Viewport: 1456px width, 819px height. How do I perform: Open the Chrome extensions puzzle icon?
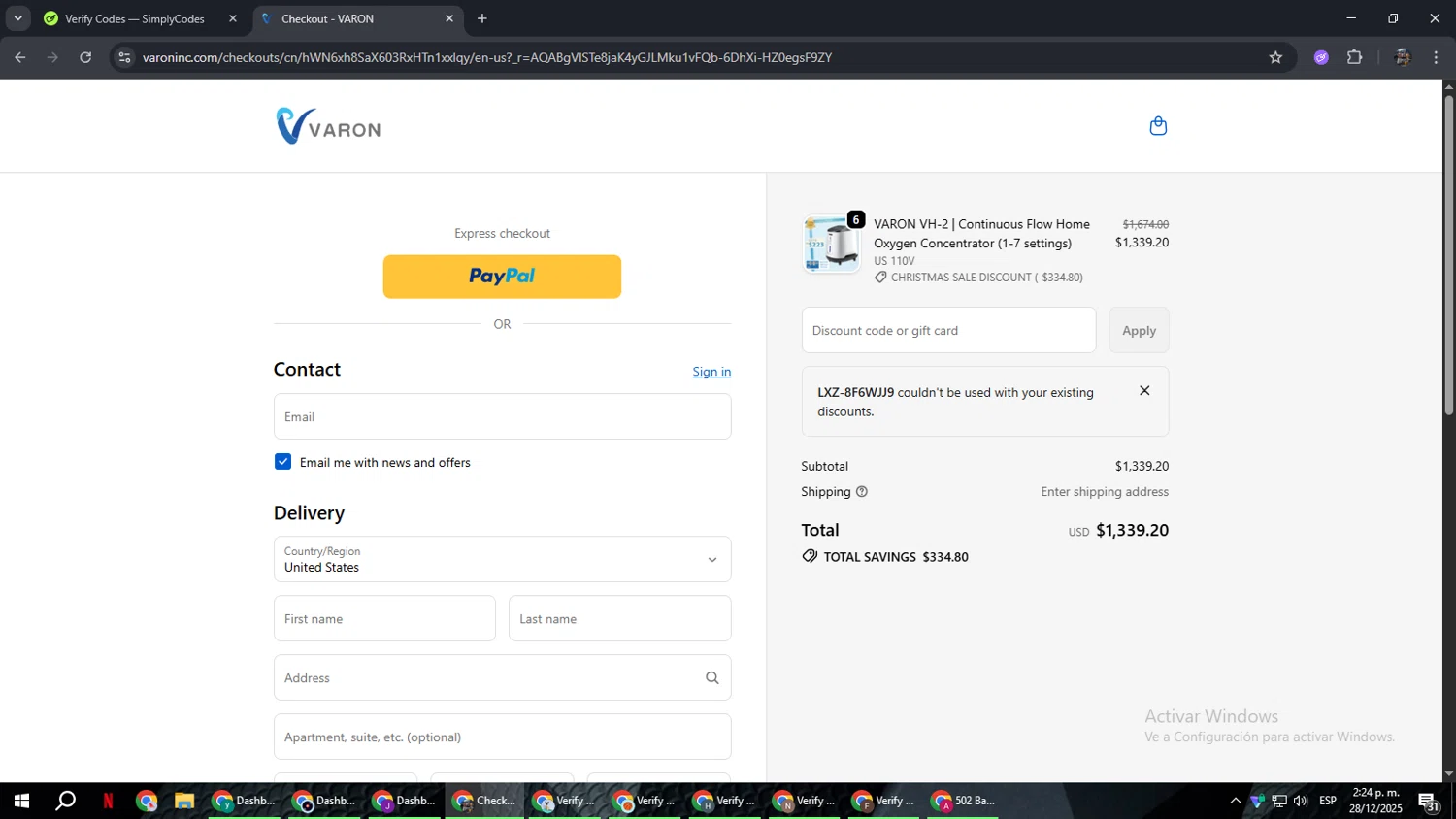[1355, 57]
